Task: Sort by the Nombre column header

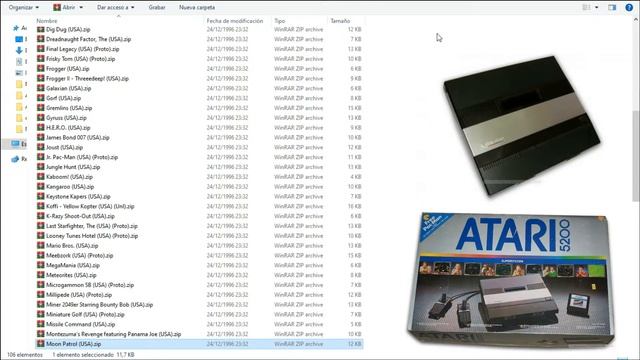Action: coord(47,21)
